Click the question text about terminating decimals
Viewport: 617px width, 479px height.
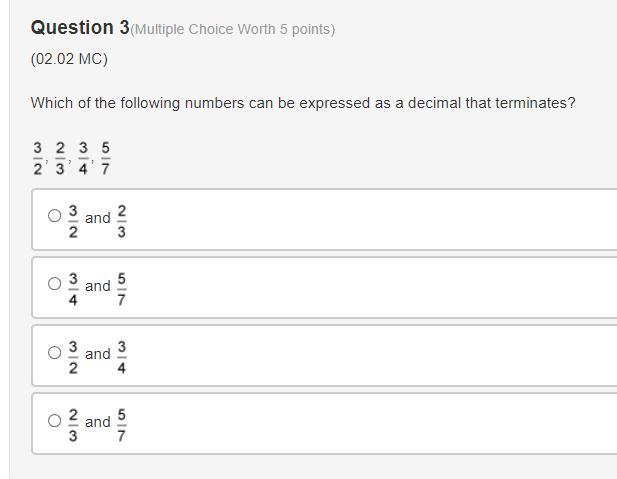pyautogui.click(x=303, y=103)
